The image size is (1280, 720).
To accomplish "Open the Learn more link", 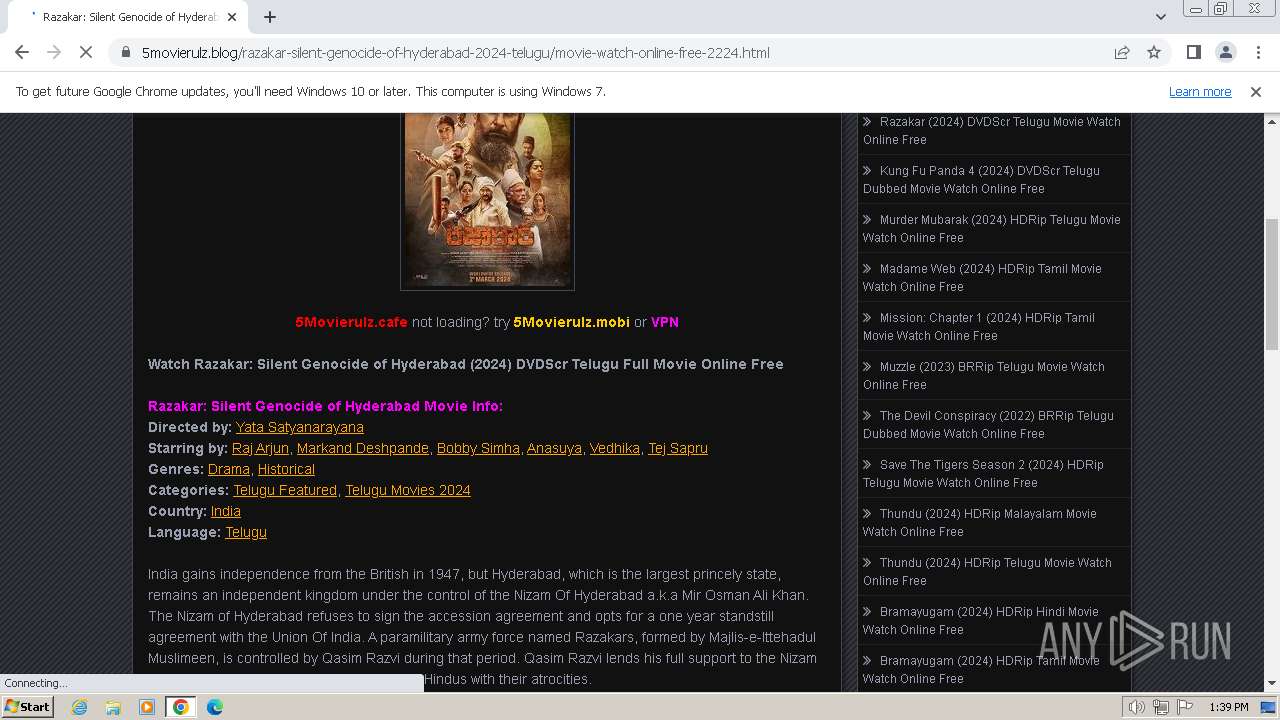I will coord(1200,91).
